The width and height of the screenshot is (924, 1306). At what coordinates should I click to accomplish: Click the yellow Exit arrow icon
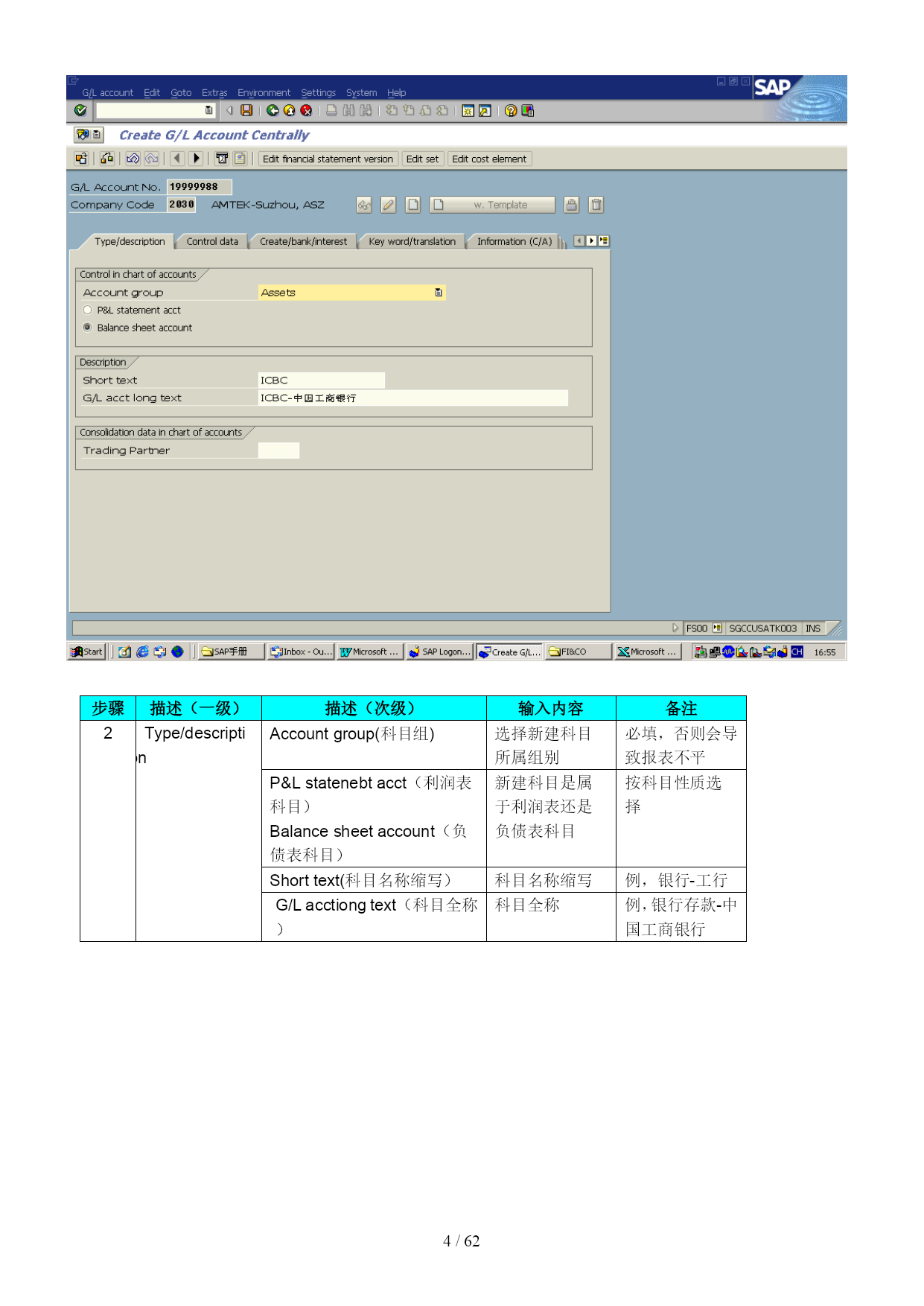pos(289,111)
